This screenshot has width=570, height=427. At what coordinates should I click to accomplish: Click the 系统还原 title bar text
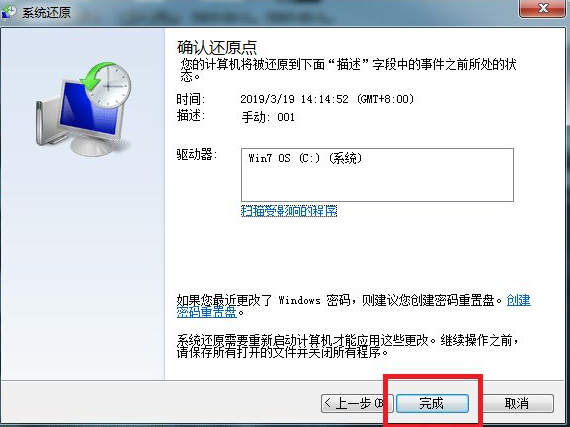coord(46,12)
